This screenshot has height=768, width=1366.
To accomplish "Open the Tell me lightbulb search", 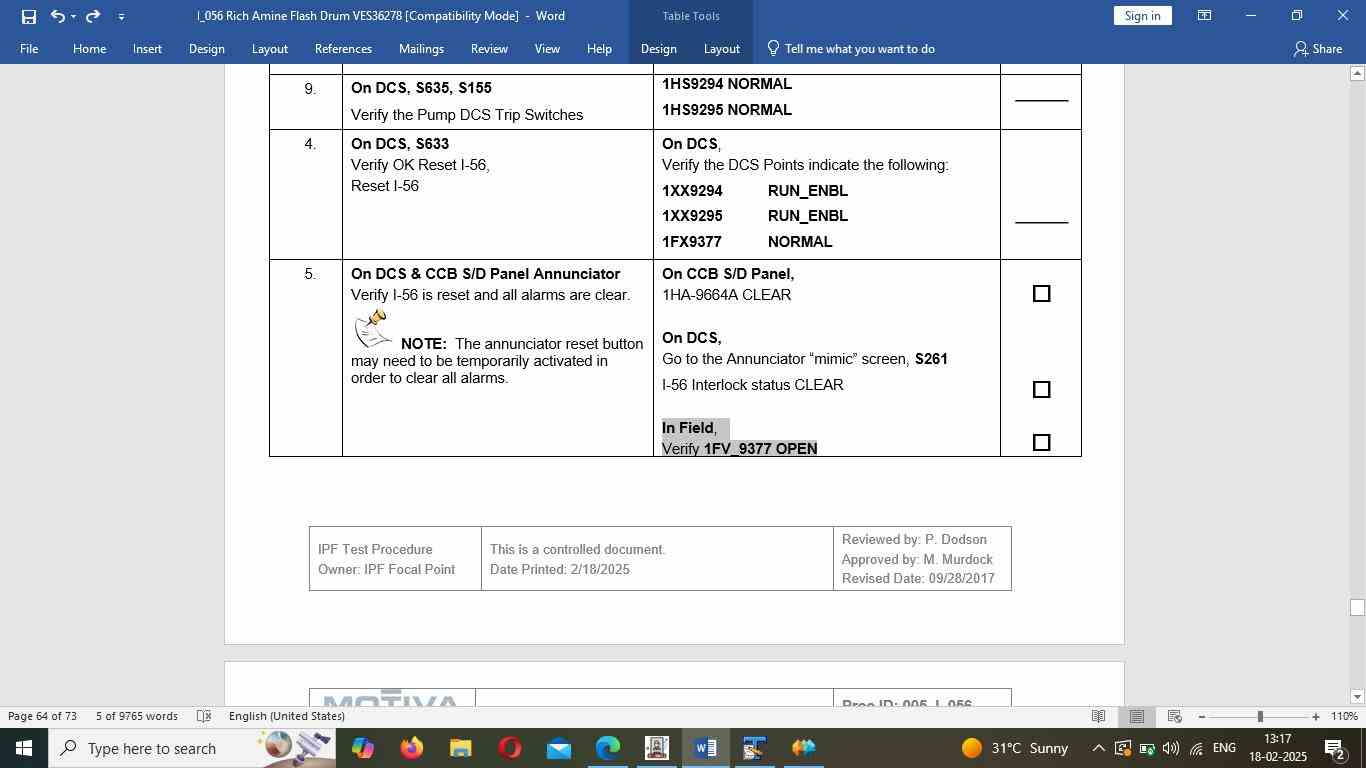I will pos(773,48).
